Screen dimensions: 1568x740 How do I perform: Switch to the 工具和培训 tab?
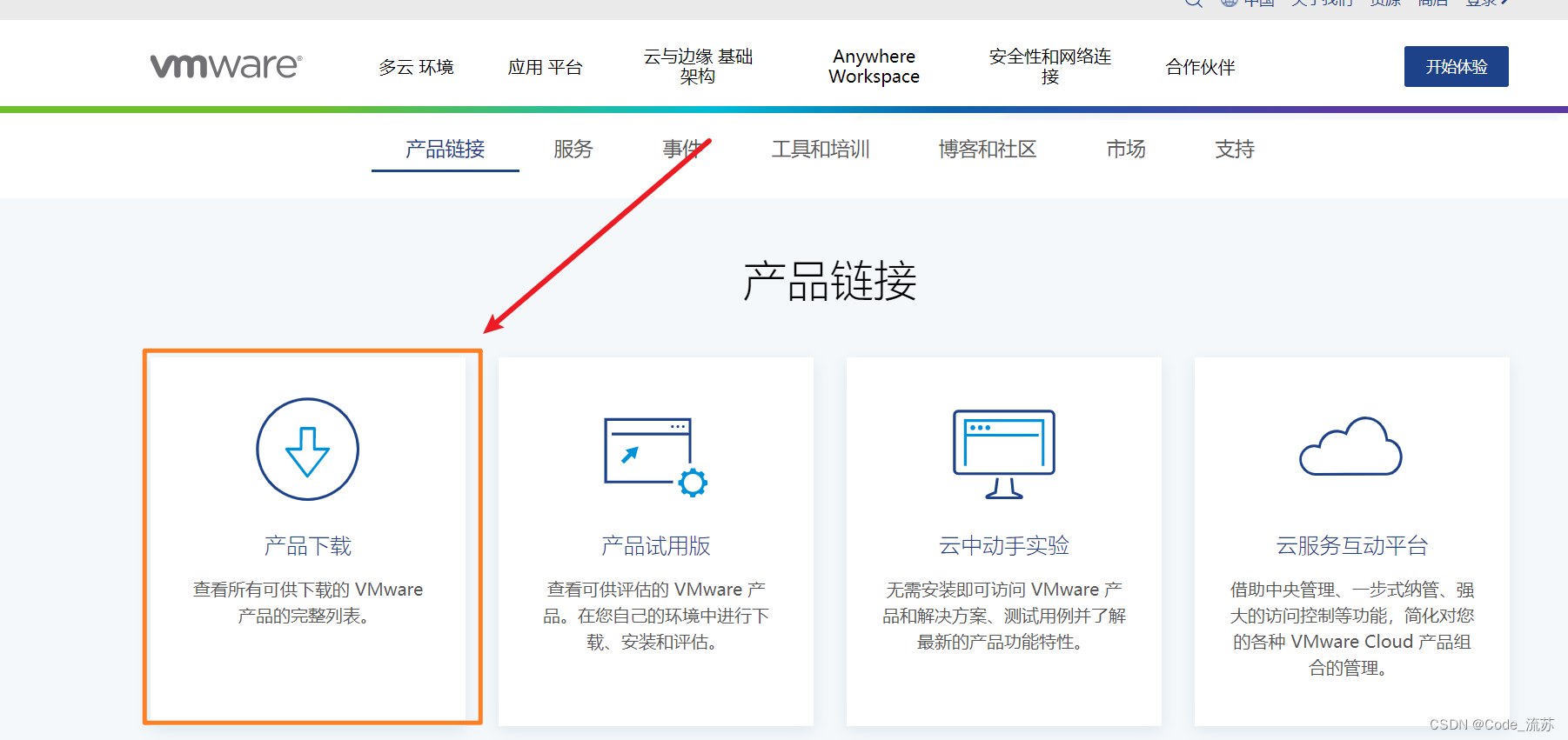click(x=821, y=149)
